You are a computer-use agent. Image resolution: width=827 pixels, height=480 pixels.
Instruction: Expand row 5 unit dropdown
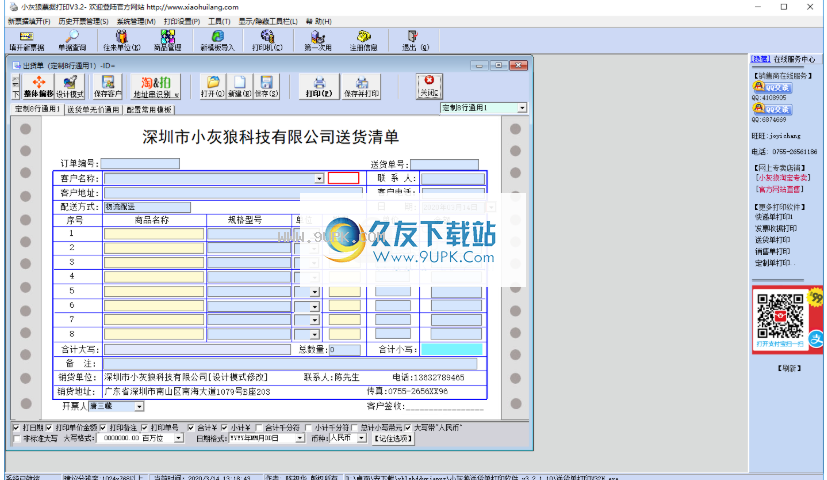pyautogui.click(x=315, y=292)
